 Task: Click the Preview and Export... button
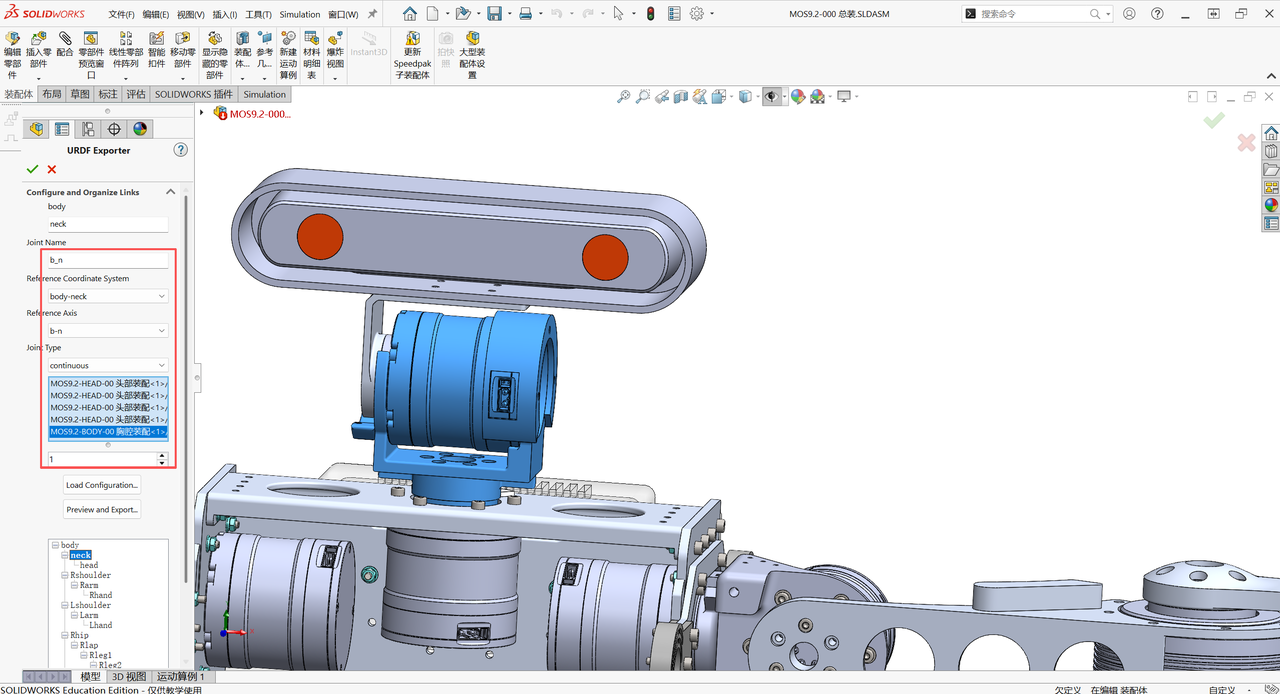click(102, 509)
